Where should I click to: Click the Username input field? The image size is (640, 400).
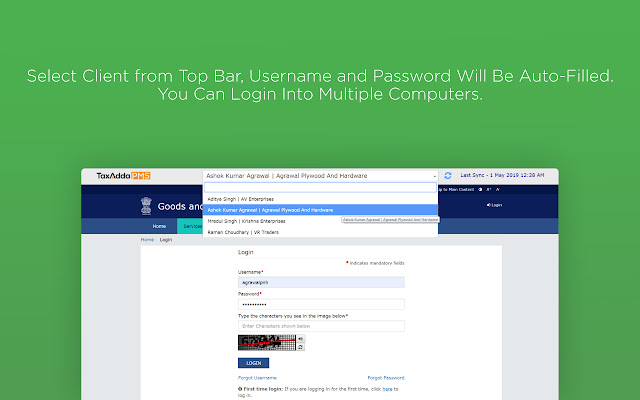[x=321, y=282]
